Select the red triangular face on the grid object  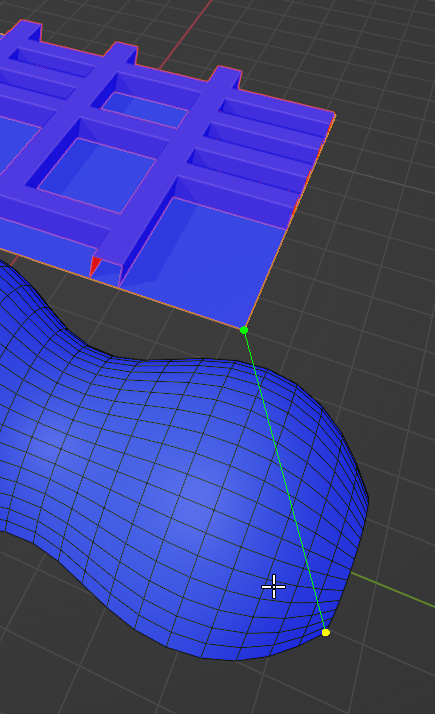[x=95, y=266]
